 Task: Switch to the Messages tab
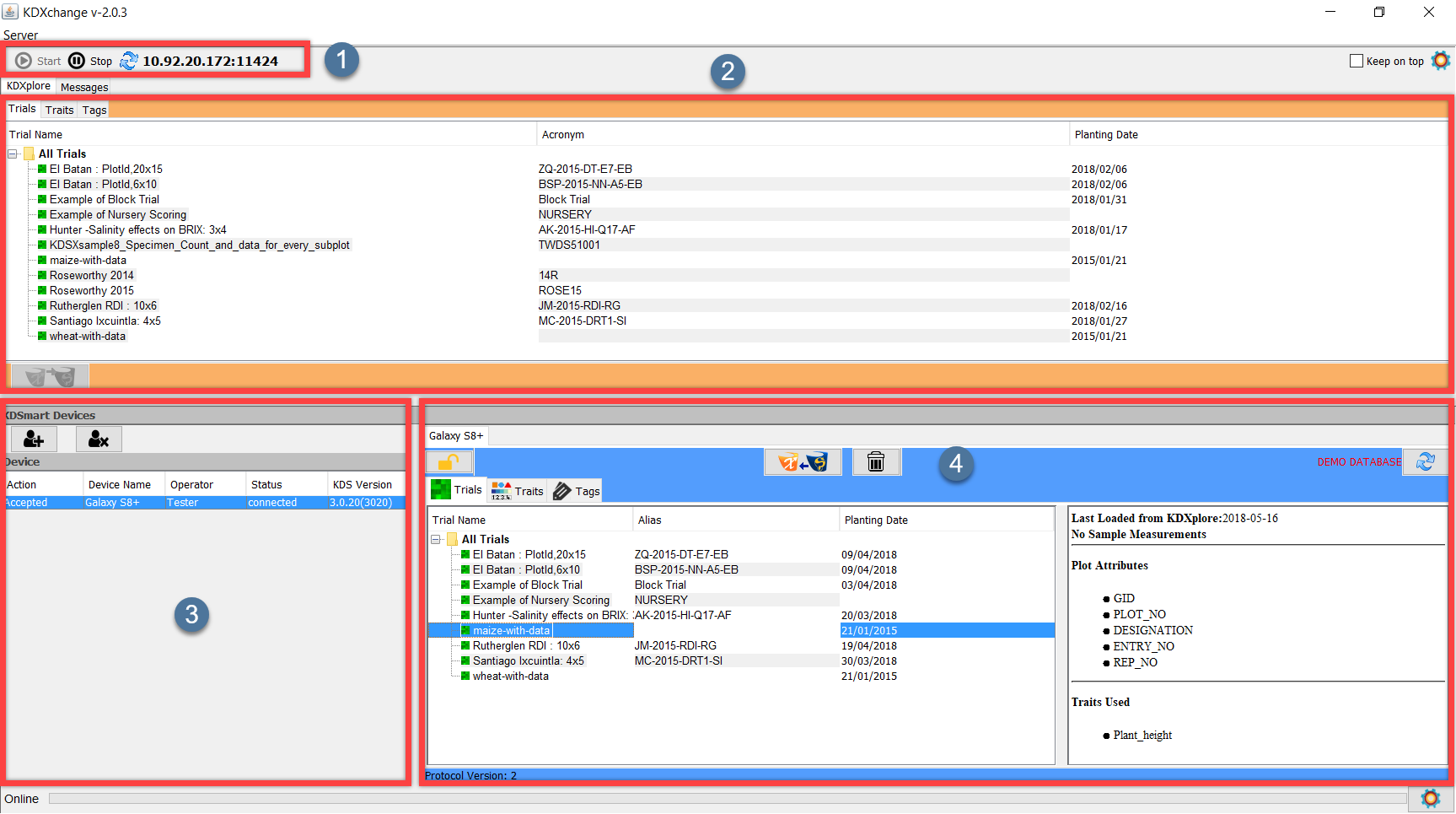point(84,87)
